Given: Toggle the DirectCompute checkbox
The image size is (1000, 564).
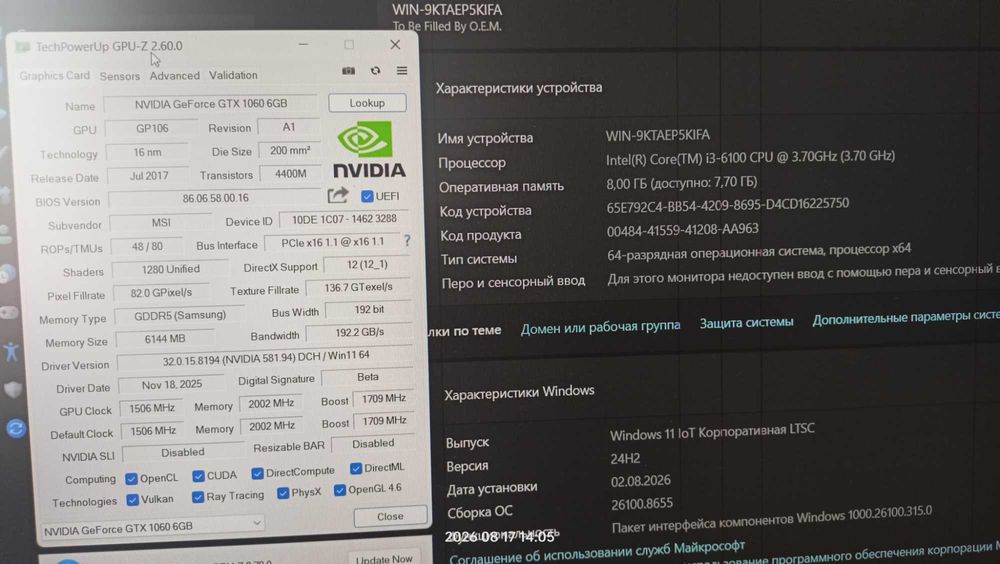Looking at the screenshot, I should (x=257, y=473).
